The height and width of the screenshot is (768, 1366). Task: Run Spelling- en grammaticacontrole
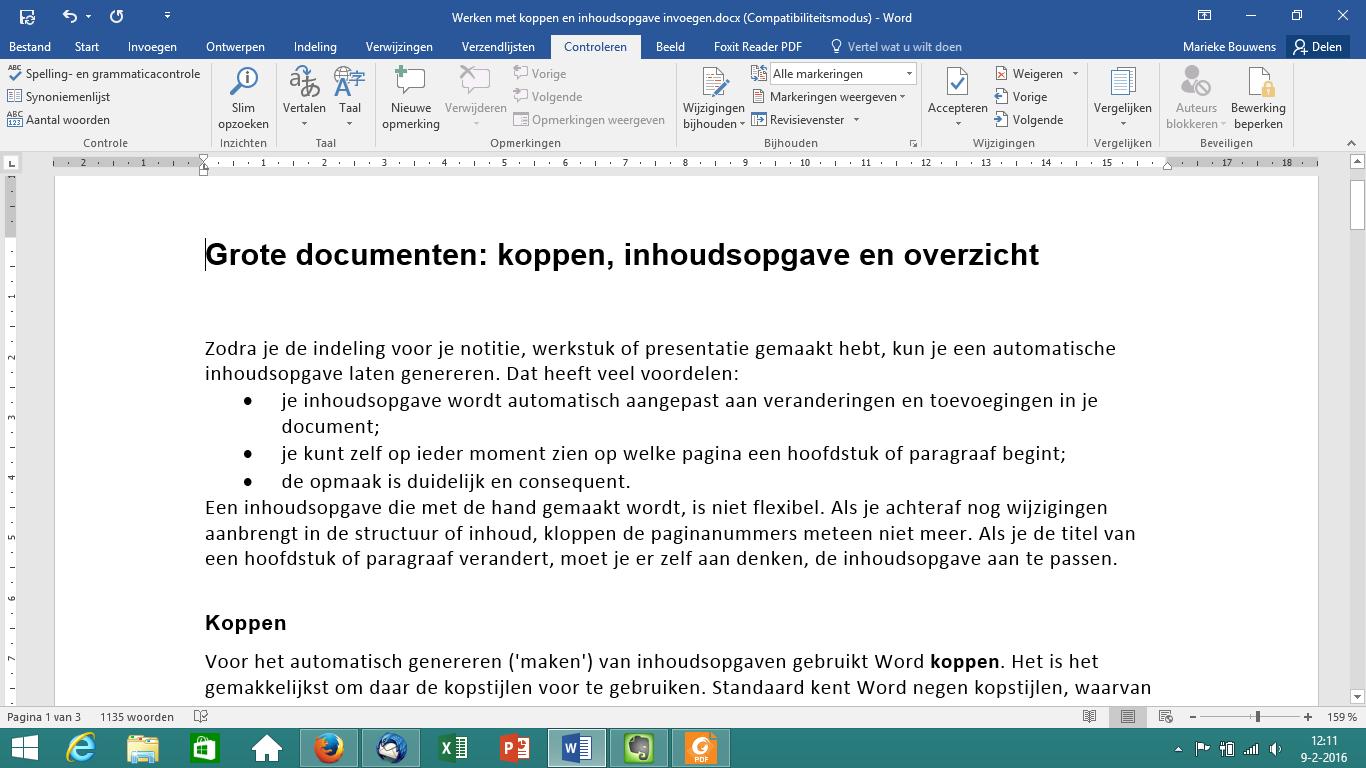click(x=104, y=74)
